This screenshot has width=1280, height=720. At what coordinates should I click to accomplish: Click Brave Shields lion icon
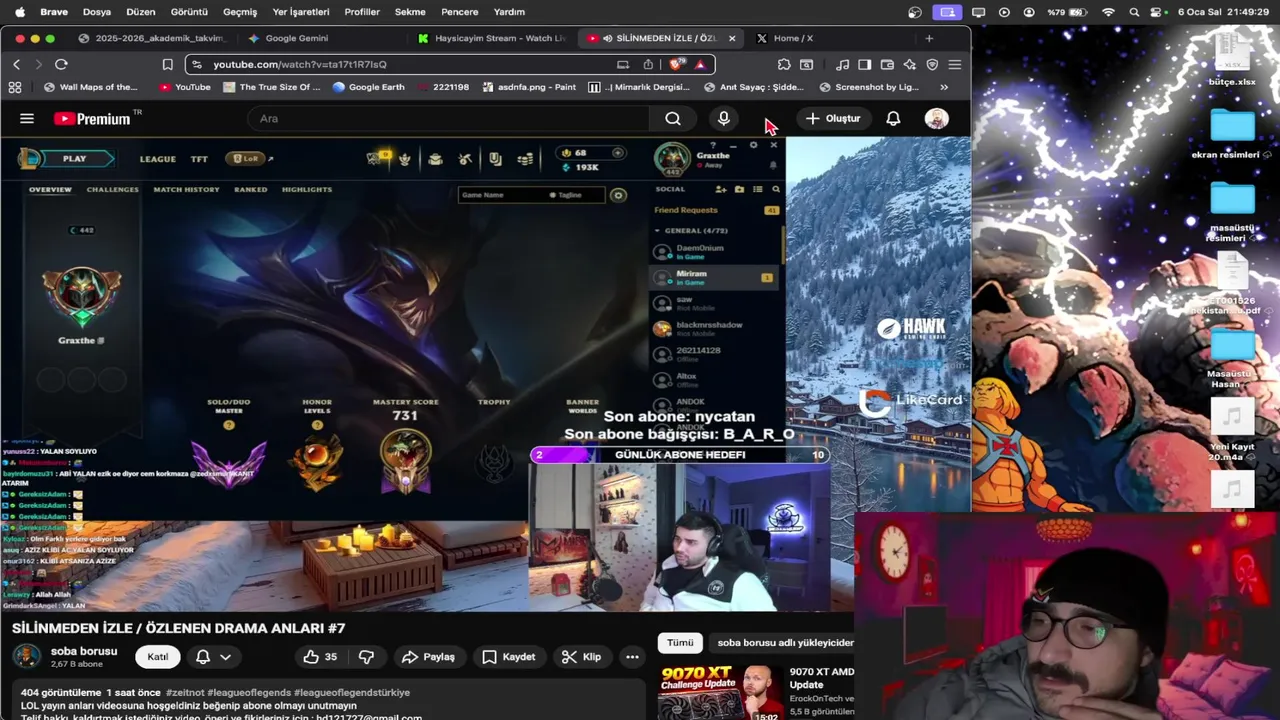click(677, 64)
